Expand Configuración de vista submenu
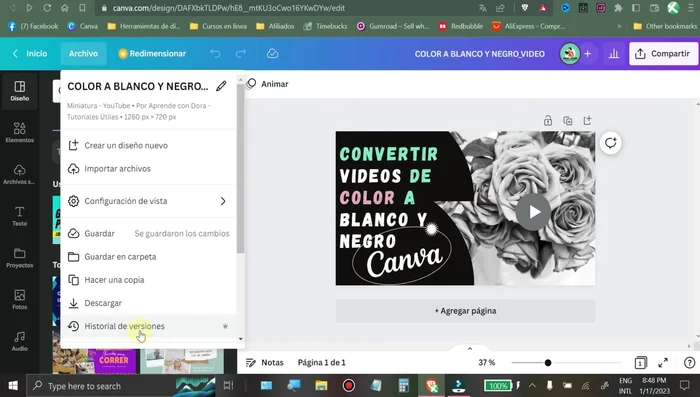Viewport: 700px width, 397px height. click(148, 201)
